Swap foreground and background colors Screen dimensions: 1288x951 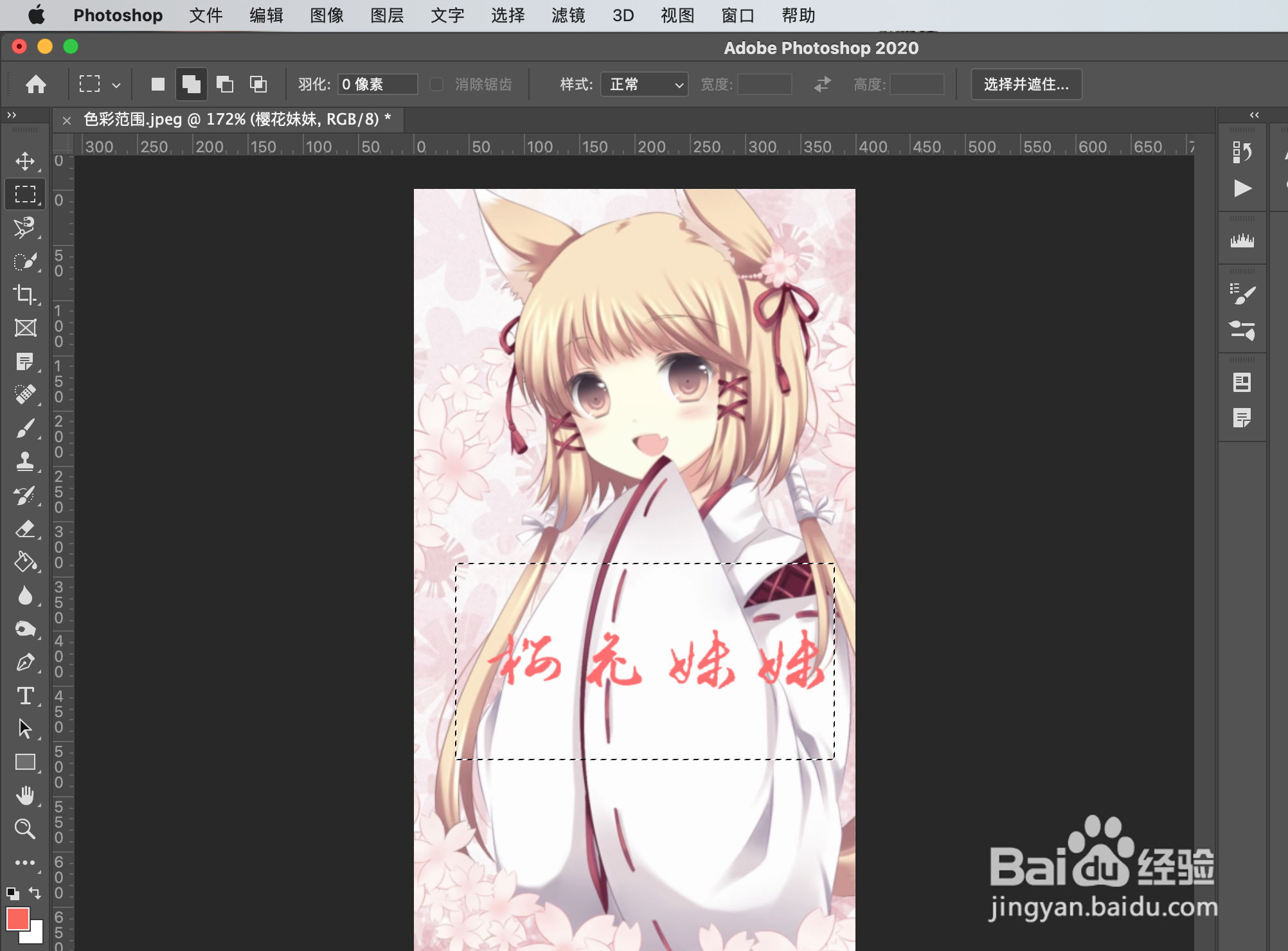(x=35, y=893)
